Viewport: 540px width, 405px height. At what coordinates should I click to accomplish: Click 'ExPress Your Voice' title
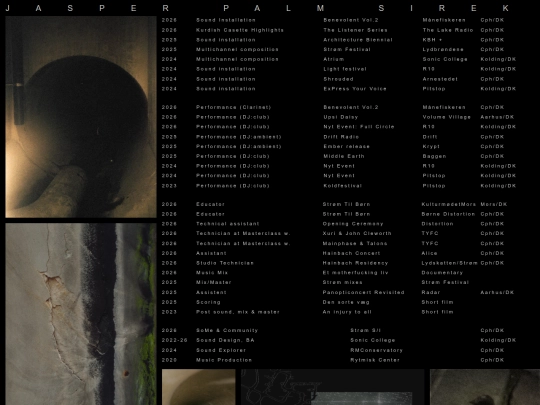point(355,89)
